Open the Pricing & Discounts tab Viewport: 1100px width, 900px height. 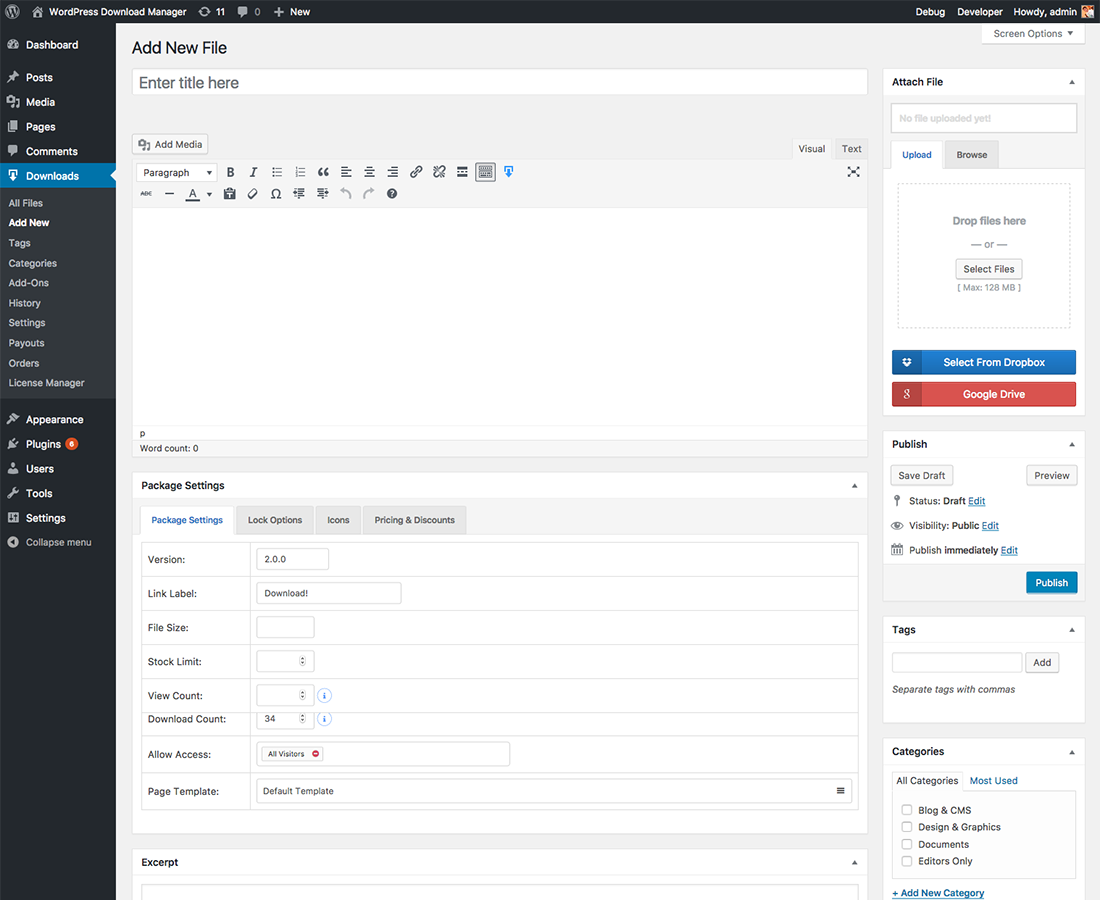tap(414, 520)
